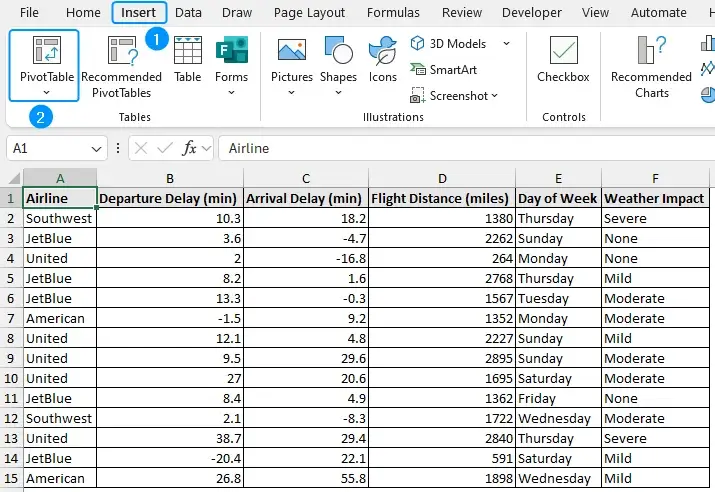Switch to the Home tab
The height and width of the screenshot is (492, 715).
83,12
